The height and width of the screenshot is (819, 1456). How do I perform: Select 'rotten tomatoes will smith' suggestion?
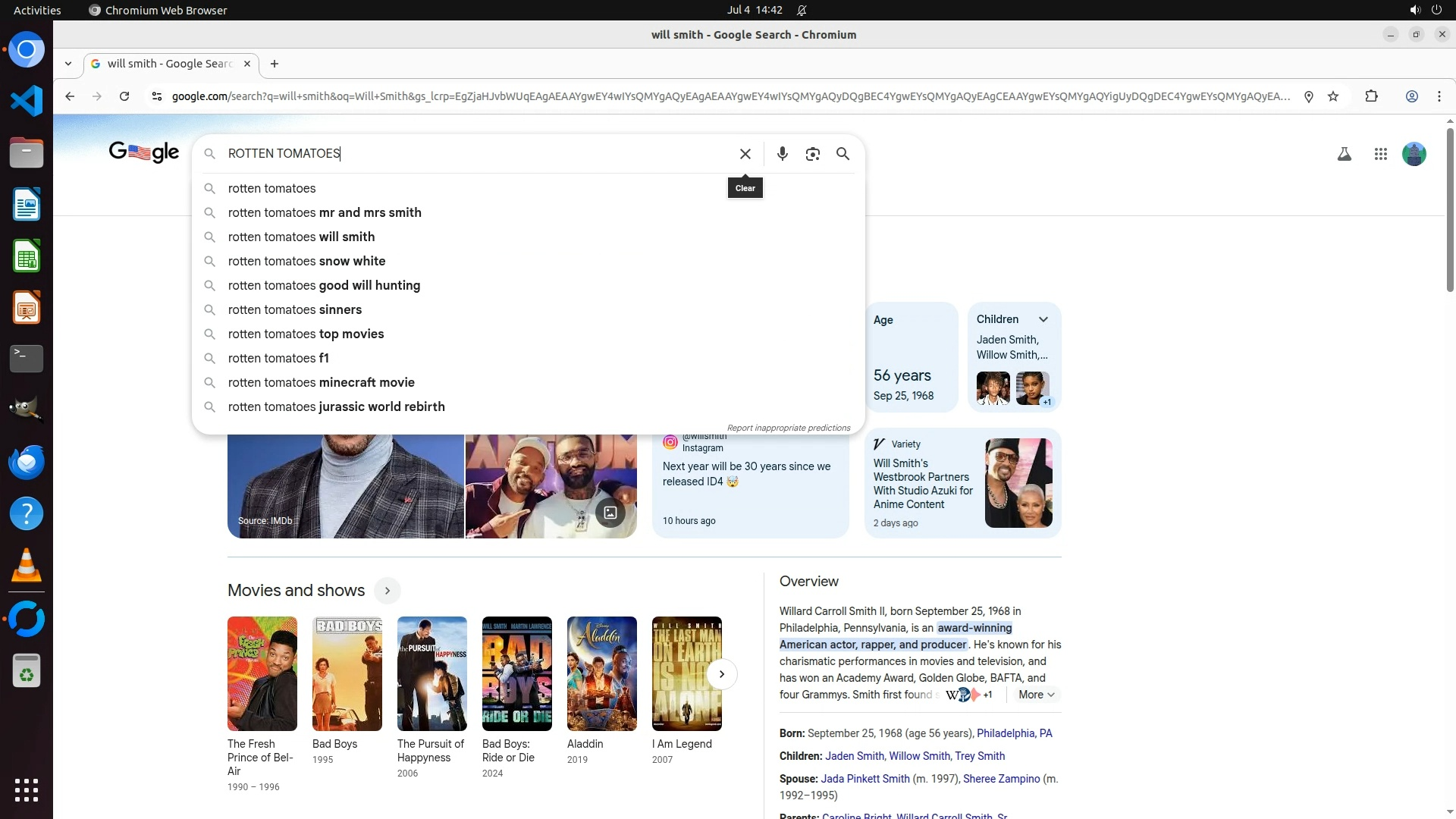(x=301, y=237)
